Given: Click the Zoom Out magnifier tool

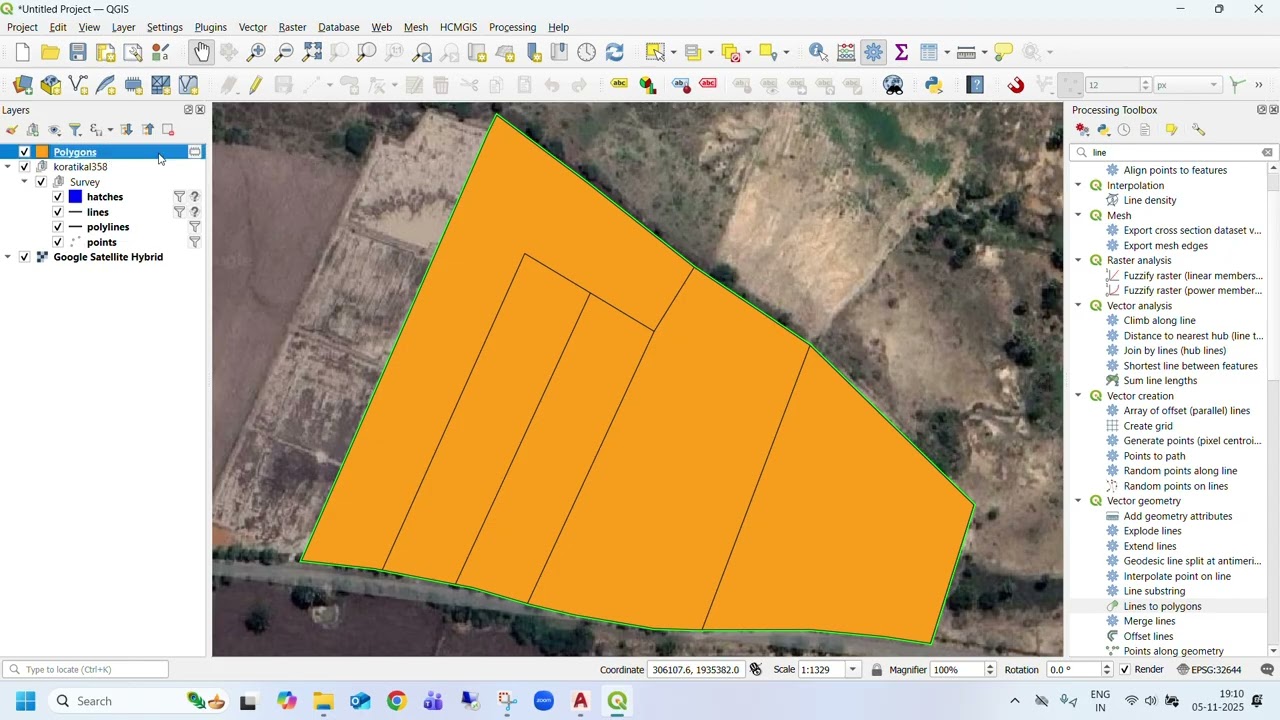Looking at the screenshot, I should [x=284, y=52].
